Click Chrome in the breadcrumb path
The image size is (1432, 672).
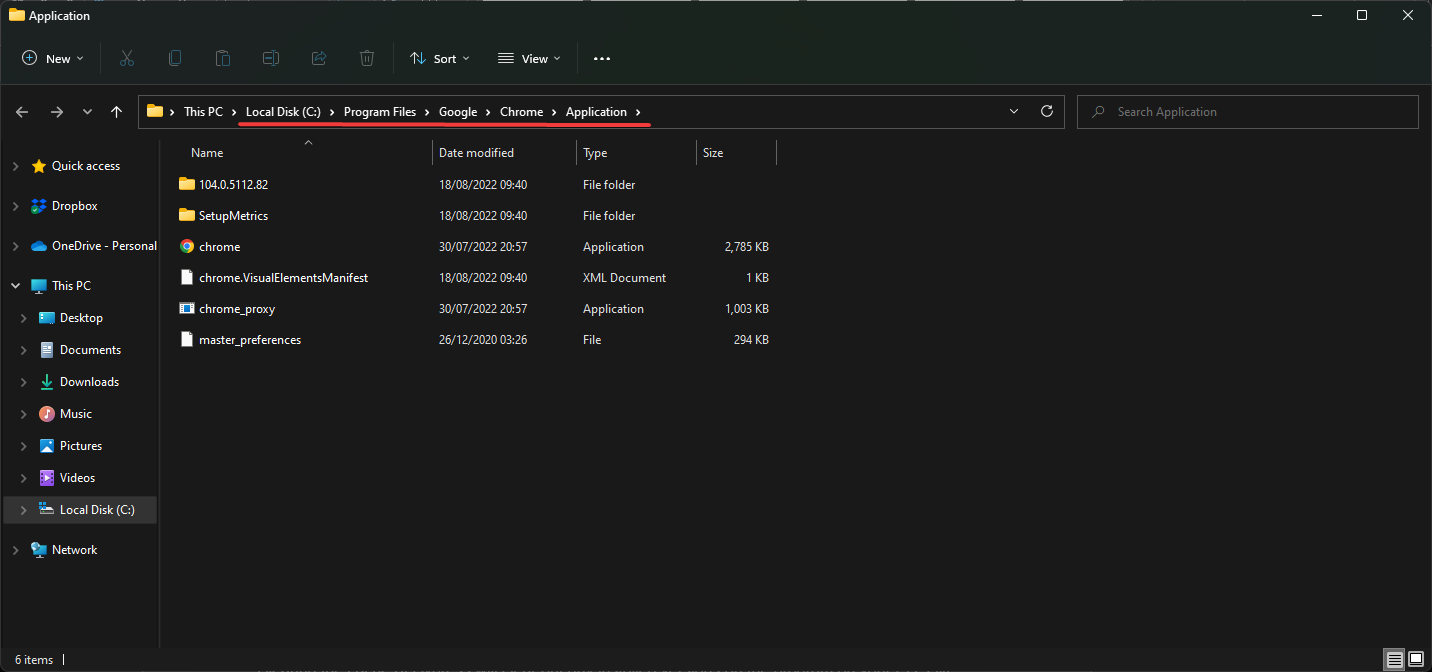(x=522, y=112)
